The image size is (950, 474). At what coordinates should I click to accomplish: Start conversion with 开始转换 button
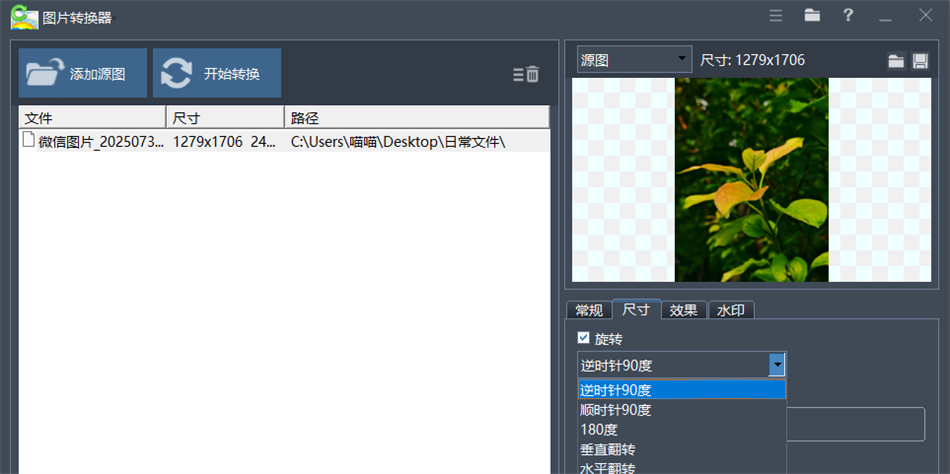pos(217,73)
